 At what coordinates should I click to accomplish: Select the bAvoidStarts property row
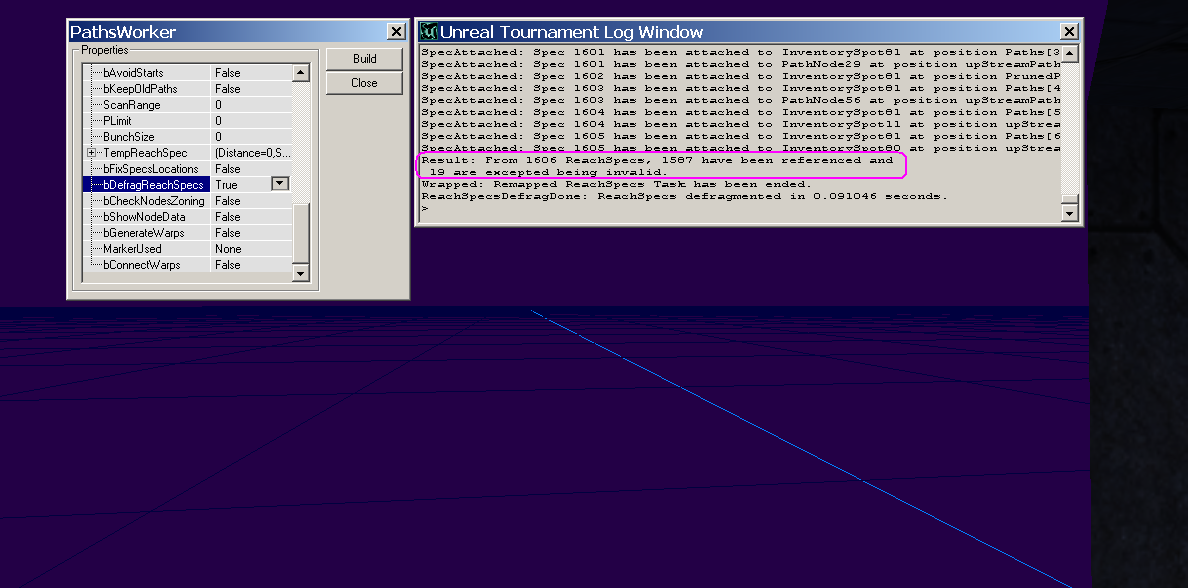click(x=188, y=73)
